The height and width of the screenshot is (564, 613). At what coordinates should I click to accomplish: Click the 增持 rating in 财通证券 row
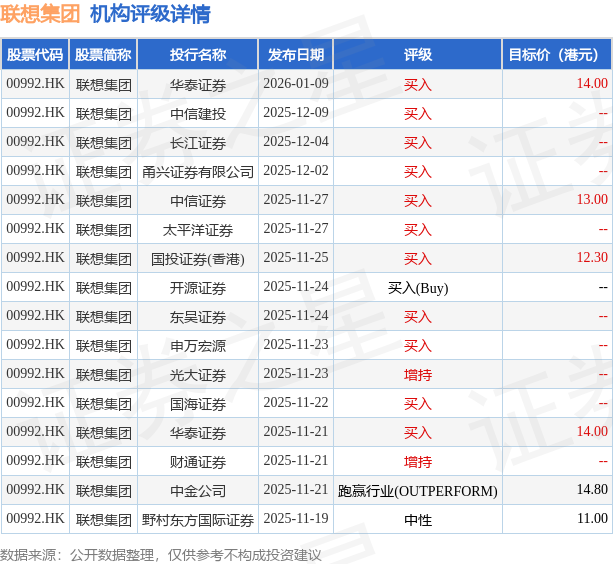click(418, 462)
